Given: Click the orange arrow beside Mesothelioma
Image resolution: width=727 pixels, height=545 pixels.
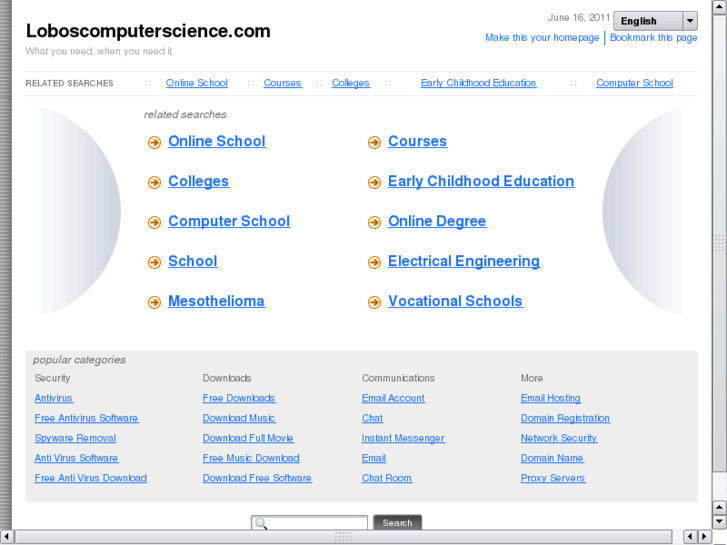Looking at the screenshot, I should coord(154,302).
